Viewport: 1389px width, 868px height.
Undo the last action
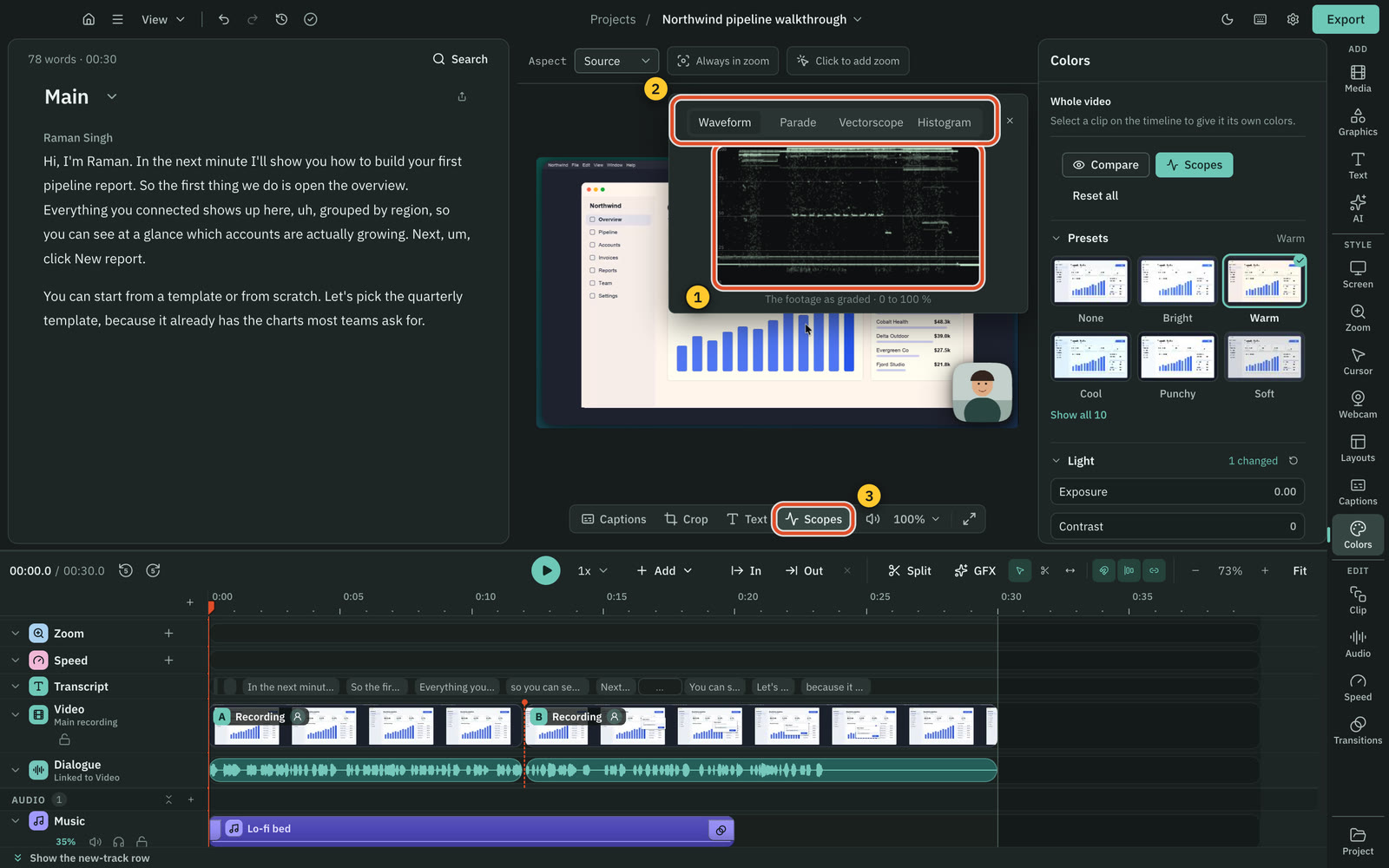point(224,19)
